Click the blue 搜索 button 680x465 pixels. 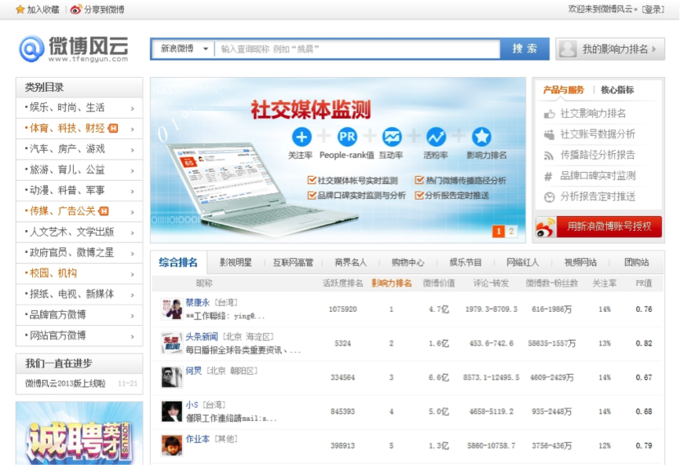[x=525, y=49]
